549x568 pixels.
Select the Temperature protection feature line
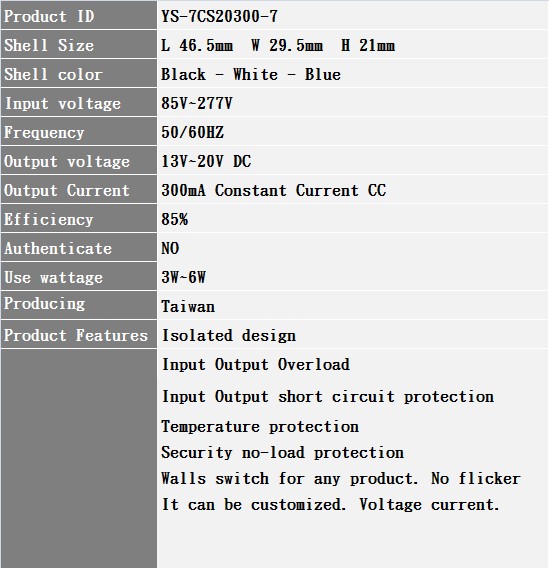(x=260, y=426)
